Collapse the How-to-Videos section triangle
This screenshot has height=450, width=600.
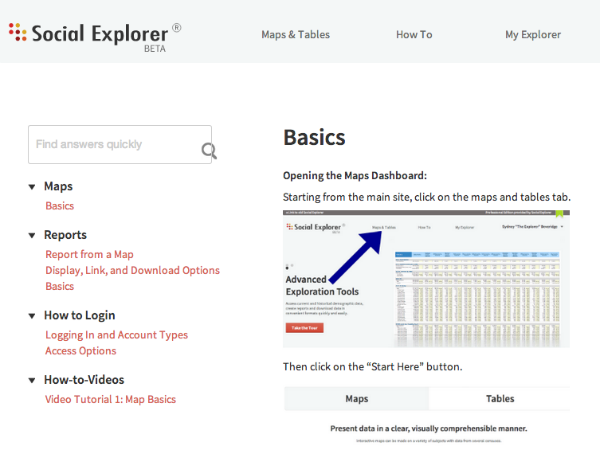point(32,380)
